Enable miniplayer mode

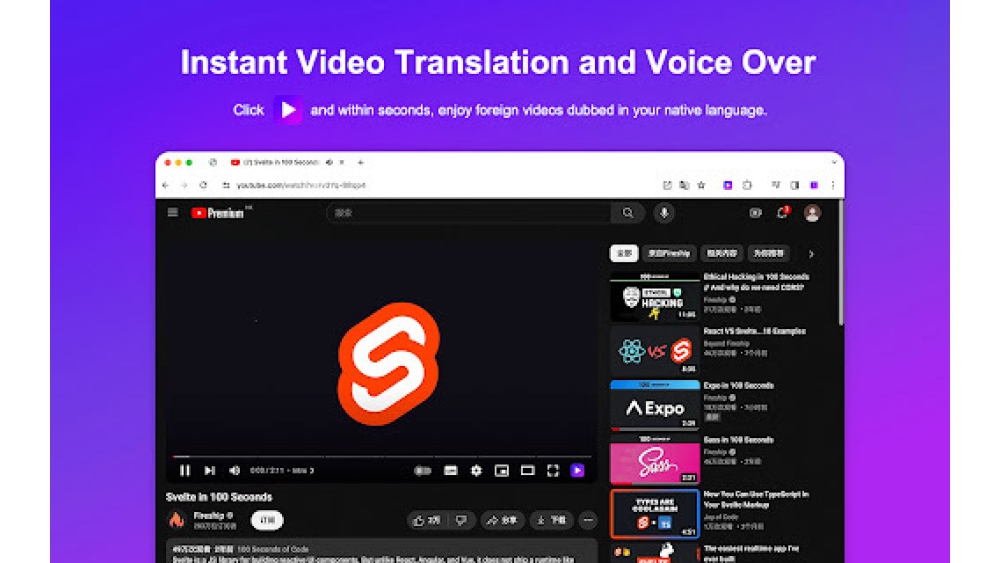point(502,471)
